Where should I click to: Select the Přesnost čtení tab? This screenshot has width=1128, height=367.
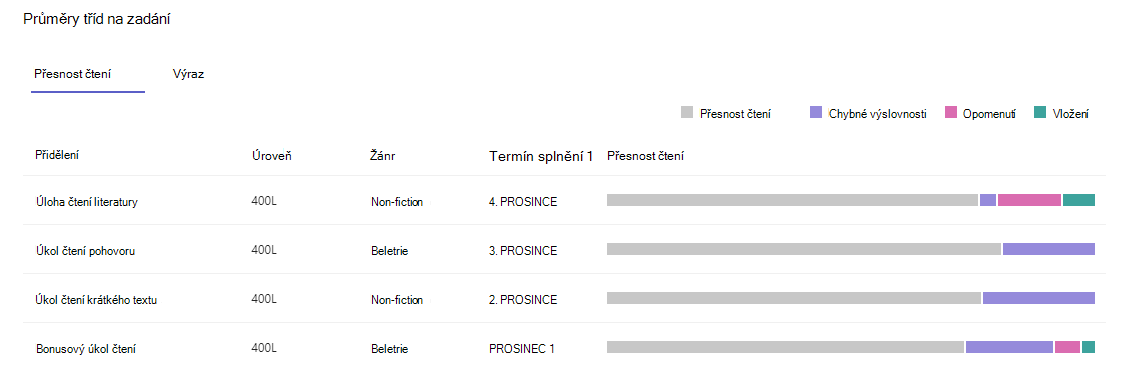tap(73, 74)
